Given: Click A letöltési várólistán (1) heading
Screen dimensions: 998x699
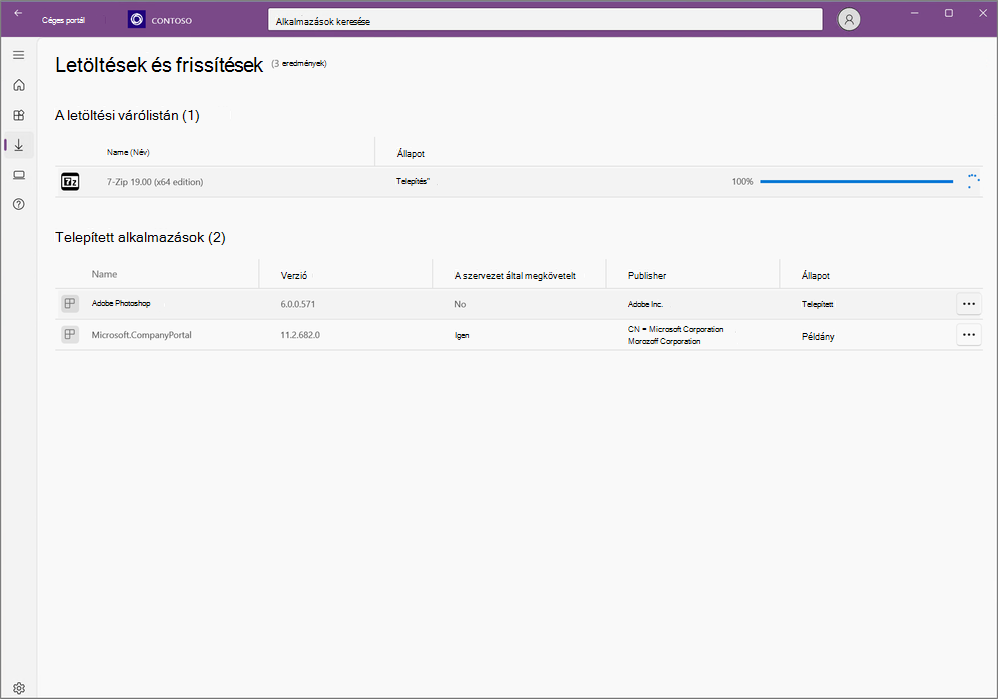Looking at the screenshot, I should (x=127, y=115).
